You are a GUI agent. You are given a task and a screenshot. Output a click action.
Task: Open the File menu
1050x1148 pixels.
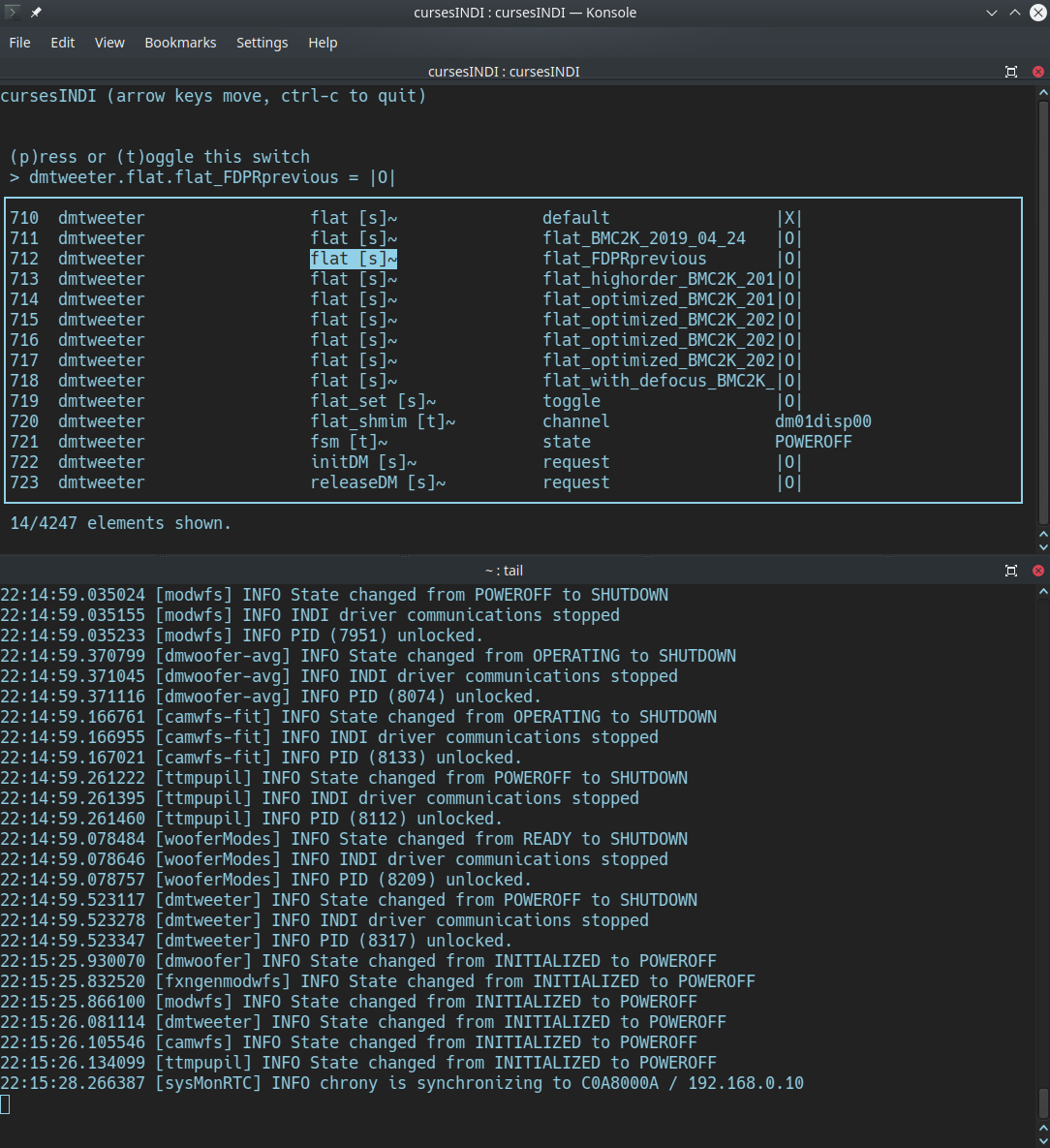[x=19, y=43]
